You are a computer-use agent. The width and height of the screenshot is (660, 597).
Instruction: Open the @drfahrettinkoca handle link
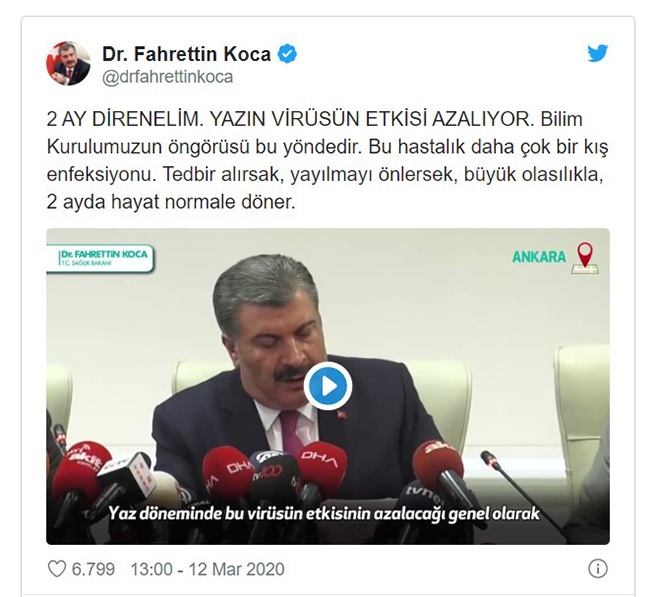pyautogui.click(x=168, y=77)
